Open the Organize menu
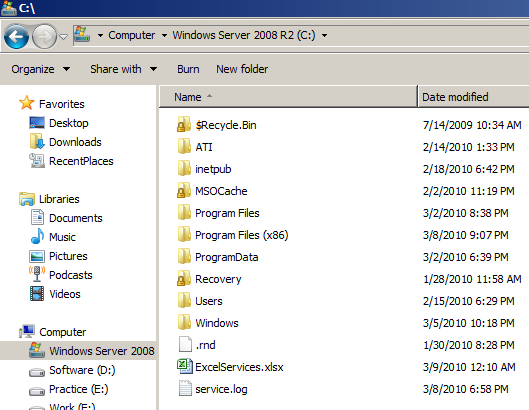Image resolution: width=529 pixels, height=410 pixels. coord(40,69)
